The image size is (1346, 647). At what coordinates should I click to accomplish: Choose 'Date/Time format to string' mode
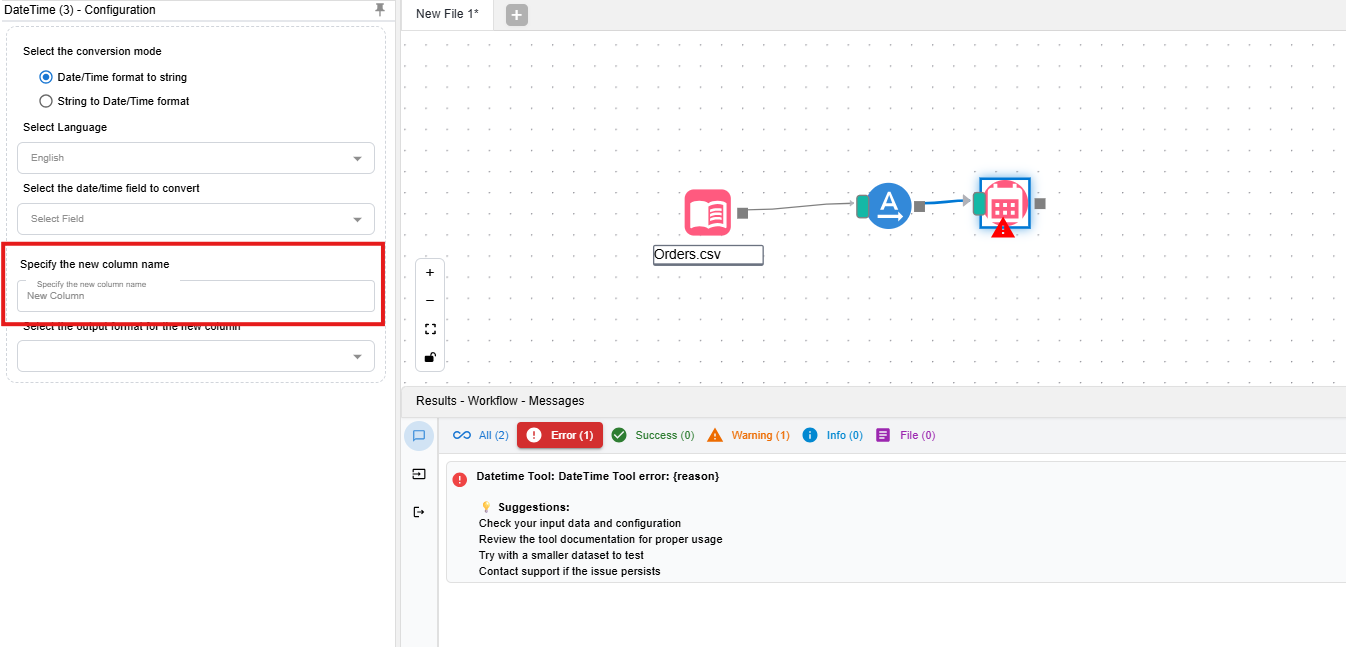tap(46, 77)
